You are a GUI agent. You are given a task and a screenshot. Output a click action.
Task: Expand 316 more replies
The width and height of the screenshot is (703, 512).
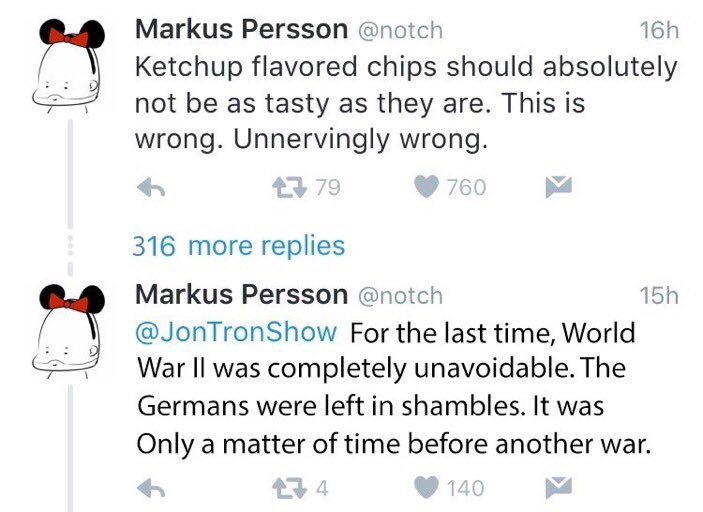pos(239,246)
